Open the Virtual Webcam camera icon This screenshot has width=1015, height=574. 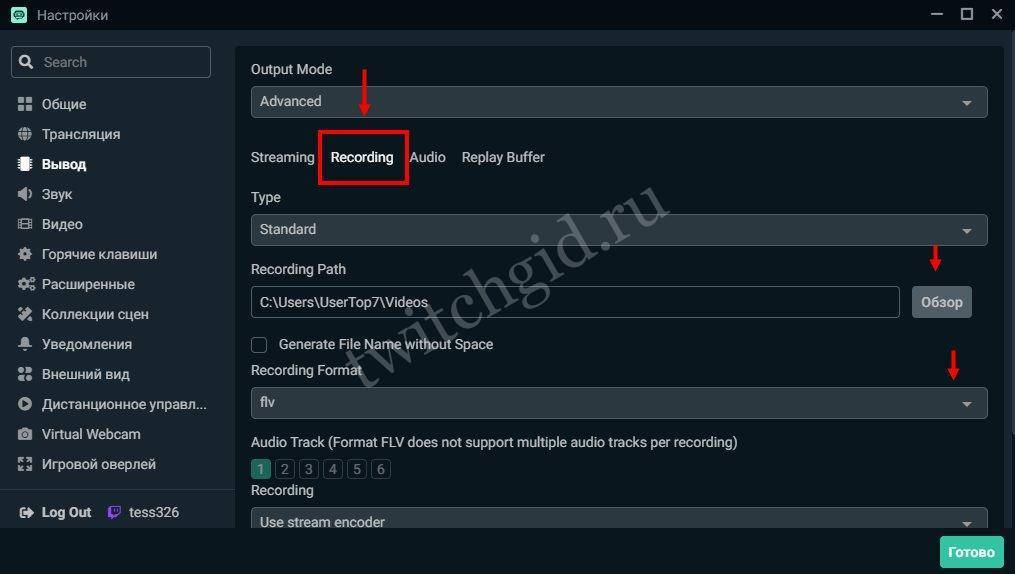pos(25,434)
